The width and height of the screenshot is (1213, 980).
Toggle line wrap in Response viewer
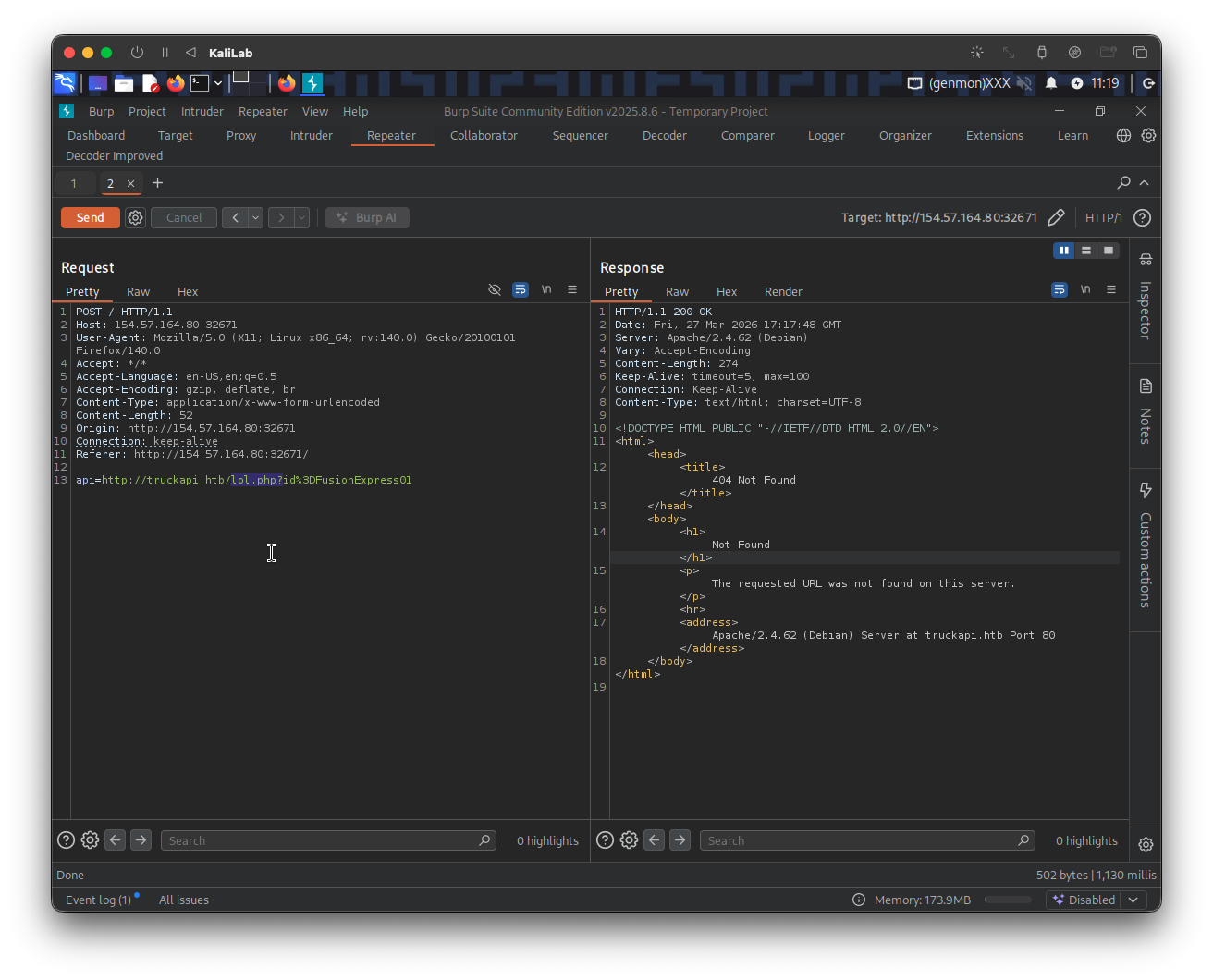[1060, 290]
